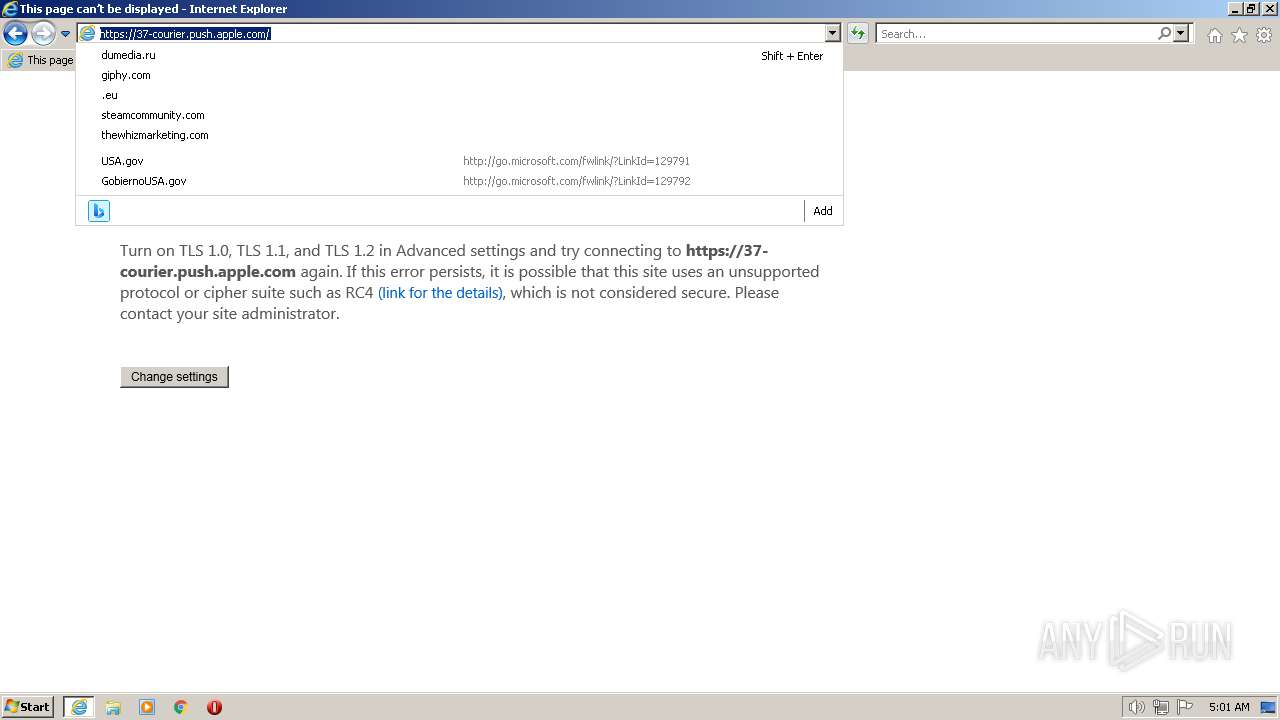Select the GobiernoUSA.gov favorites entry
The width and height of the screenshot is (1280, 720).
coord(460,181)
